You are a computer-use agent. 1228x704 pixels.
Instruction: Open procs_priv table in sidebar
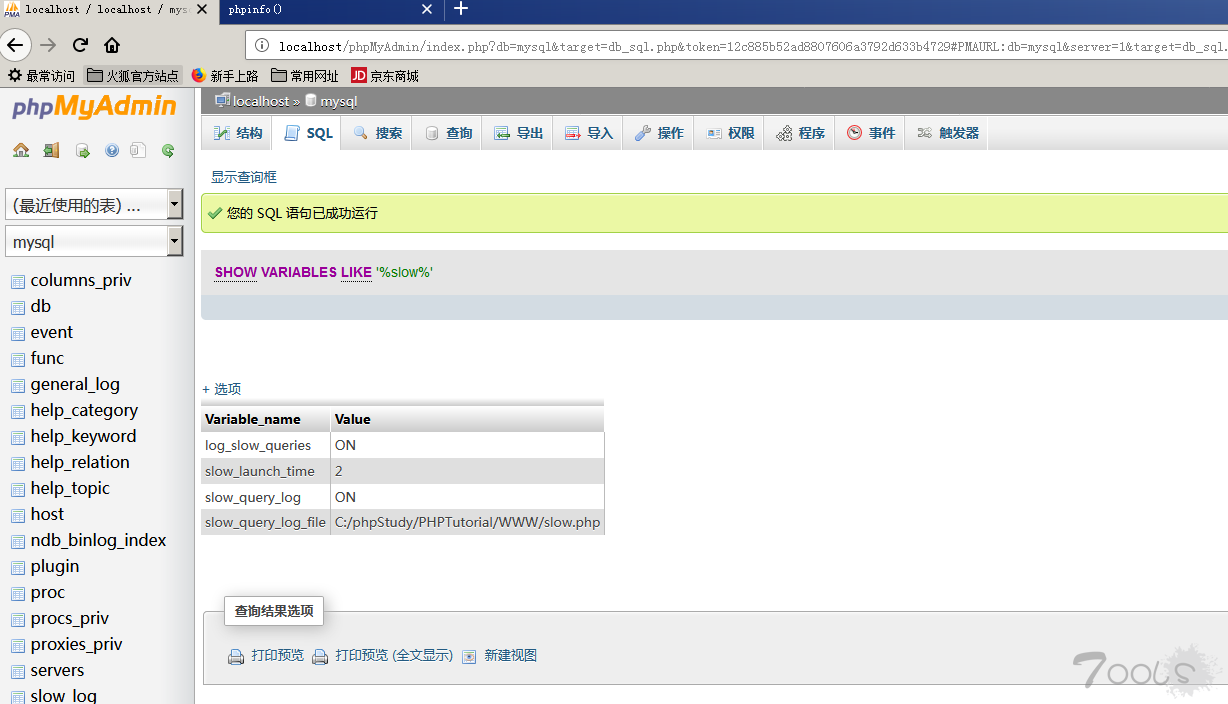[x=69, y=618]
